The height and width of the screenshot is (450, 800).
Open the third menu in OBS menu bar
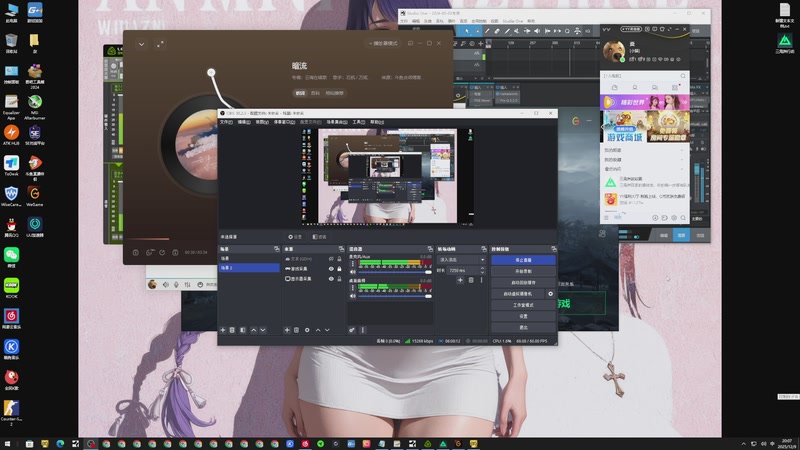tap(262, 122)
